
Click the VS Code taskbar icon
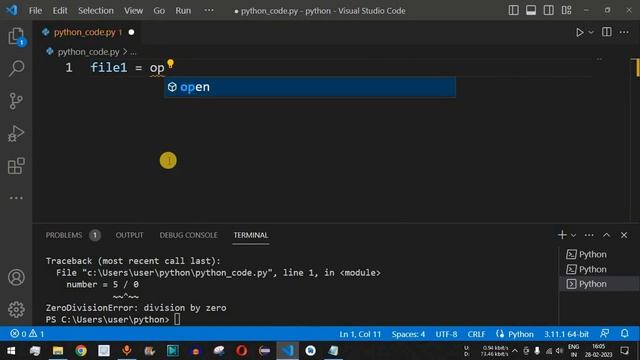287,351
